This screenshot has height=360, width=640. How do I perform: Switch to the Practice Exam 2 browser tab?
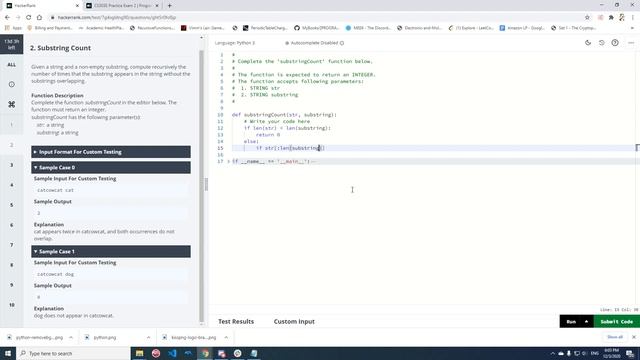(122, 6)
